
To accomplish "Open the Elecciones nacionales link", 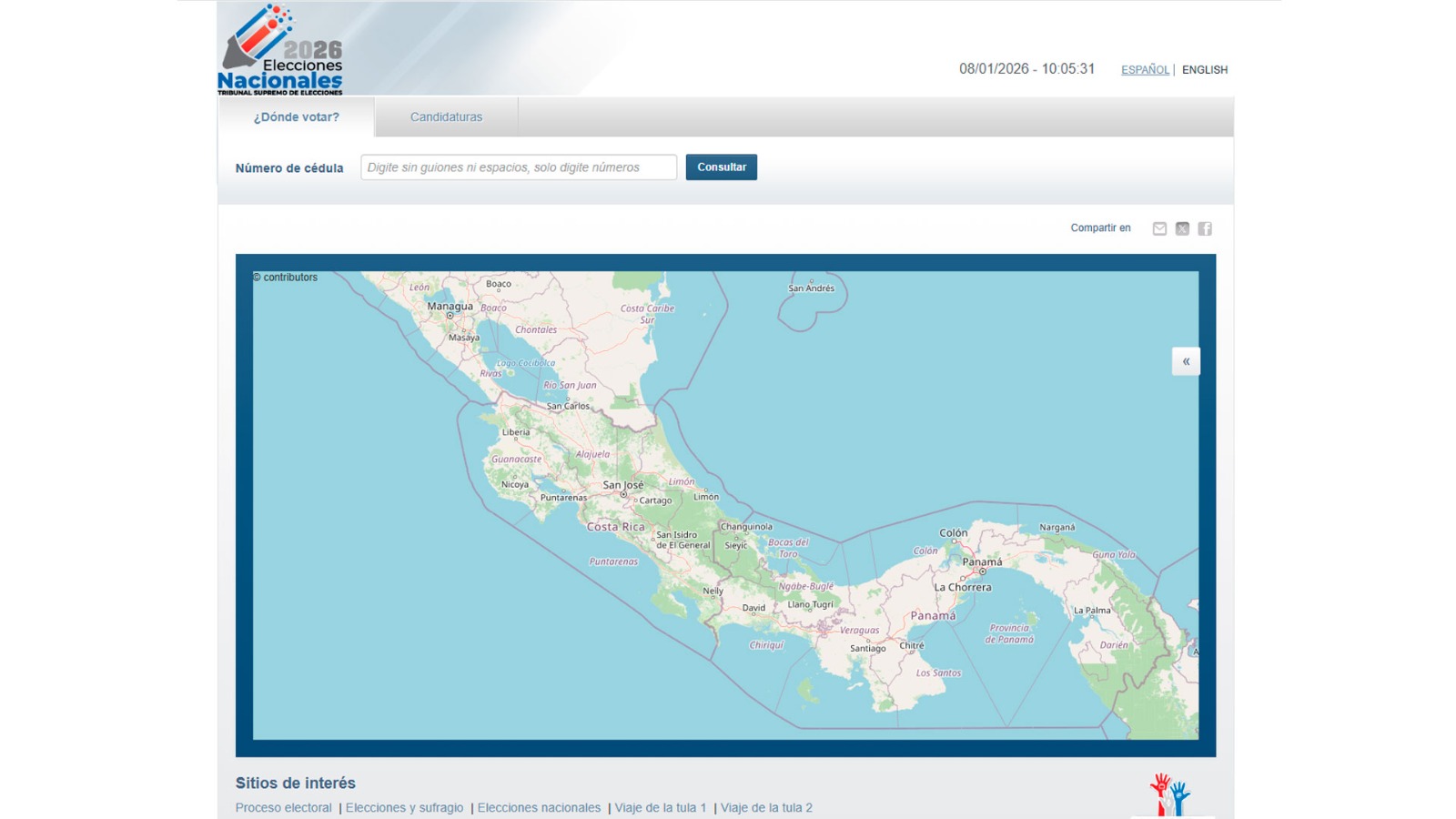I will [x=539, y=808].
